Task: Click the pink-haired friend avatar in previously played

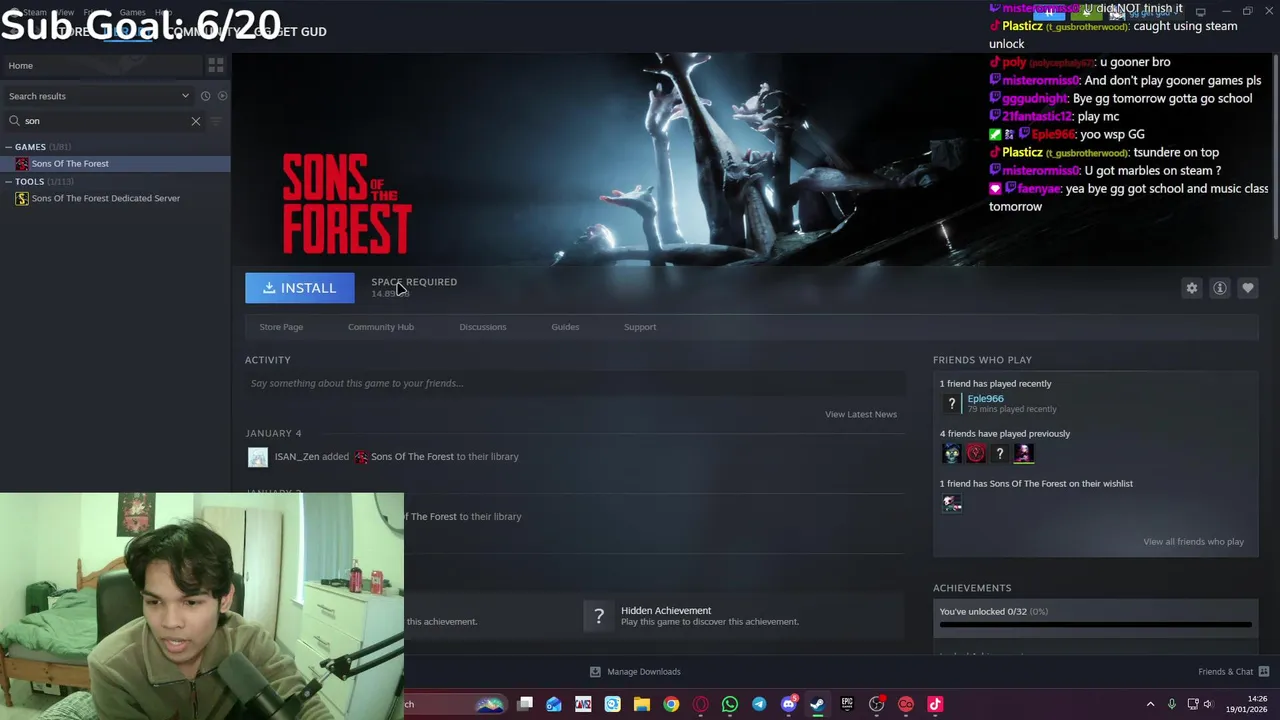Action: pos(1023,454)
